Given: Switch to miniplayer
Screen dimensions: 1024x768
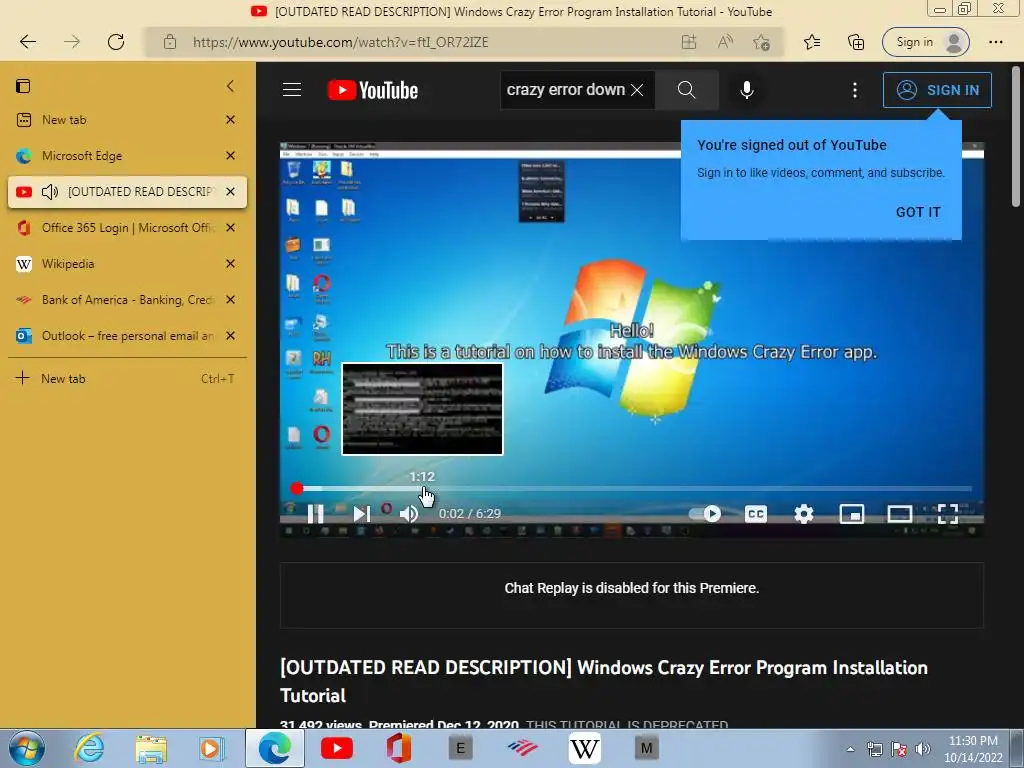Looking at the screenshot, I should (852, 514).
